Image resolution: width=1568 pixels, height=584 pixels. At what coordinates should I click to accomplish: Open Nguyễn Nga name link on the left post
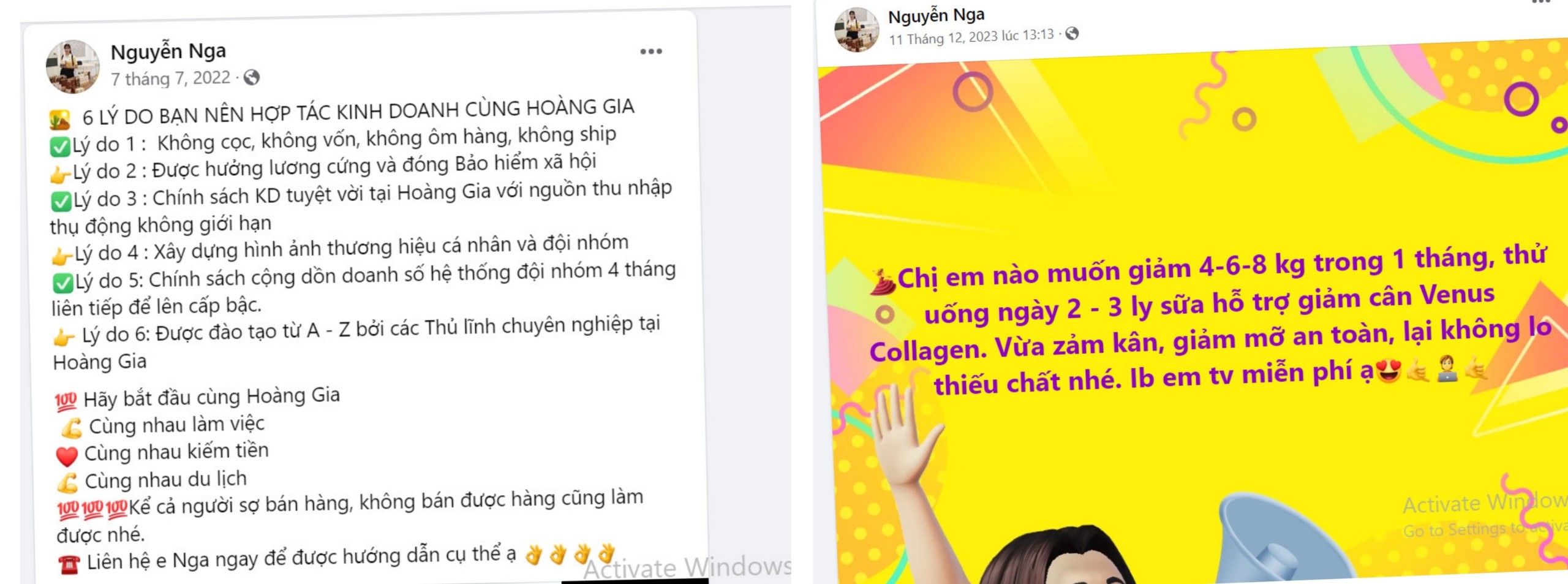168,51
